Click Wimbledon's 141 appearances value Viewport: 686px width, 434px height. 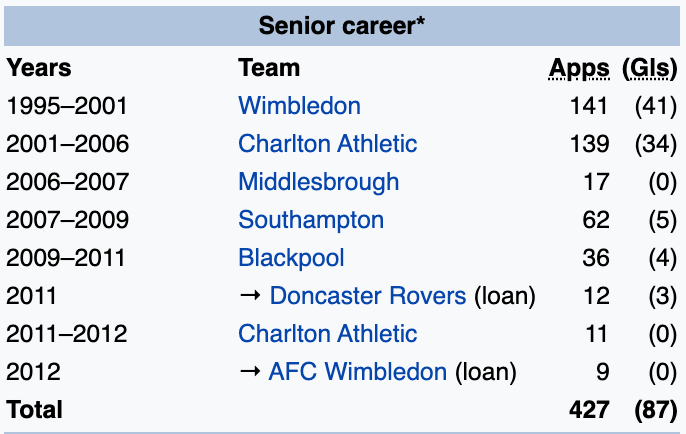click(590, 105)
